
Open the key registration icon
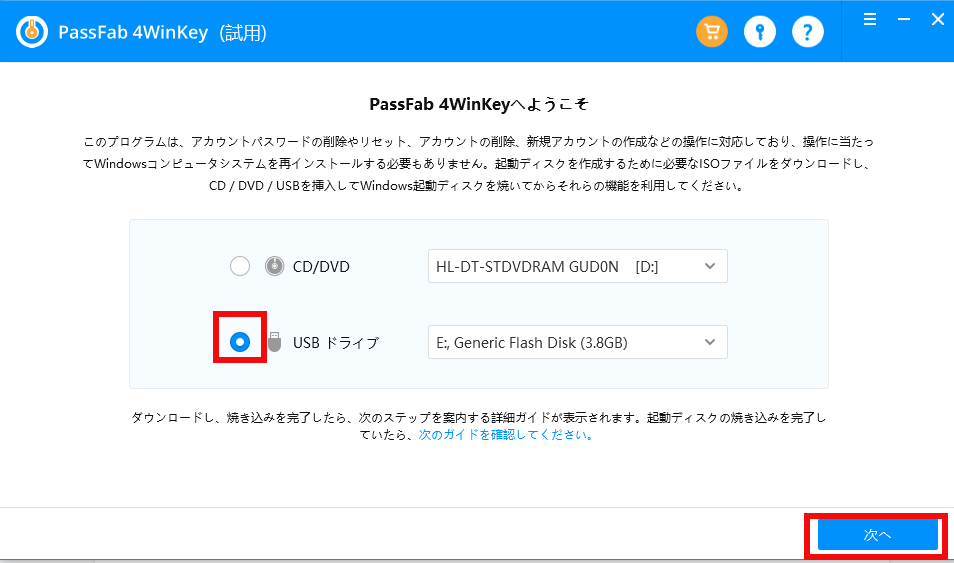coord(760,32)
